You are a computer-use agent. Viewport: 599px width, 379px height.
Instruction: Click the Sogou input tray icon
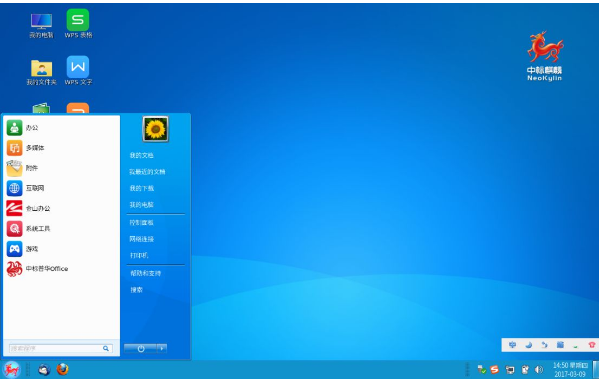(495, 369)
